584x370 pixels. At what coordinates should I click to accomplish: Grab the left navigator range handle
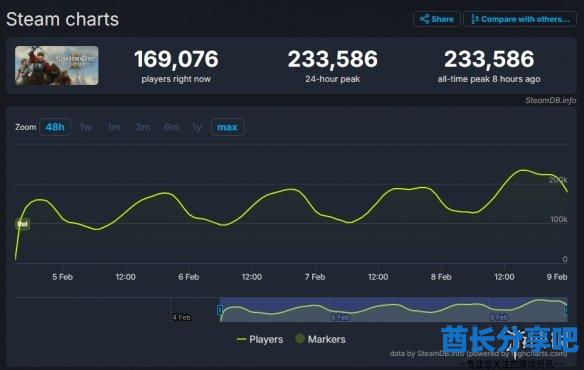[x=220, y=310]
